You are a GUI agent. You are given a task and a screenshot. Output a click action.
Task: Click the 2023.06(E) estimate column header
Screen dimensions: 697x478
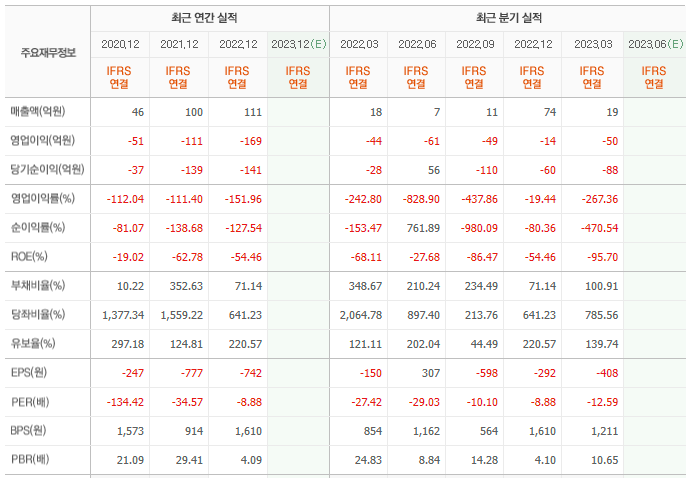pyautogui.click(x=656, y=44)
